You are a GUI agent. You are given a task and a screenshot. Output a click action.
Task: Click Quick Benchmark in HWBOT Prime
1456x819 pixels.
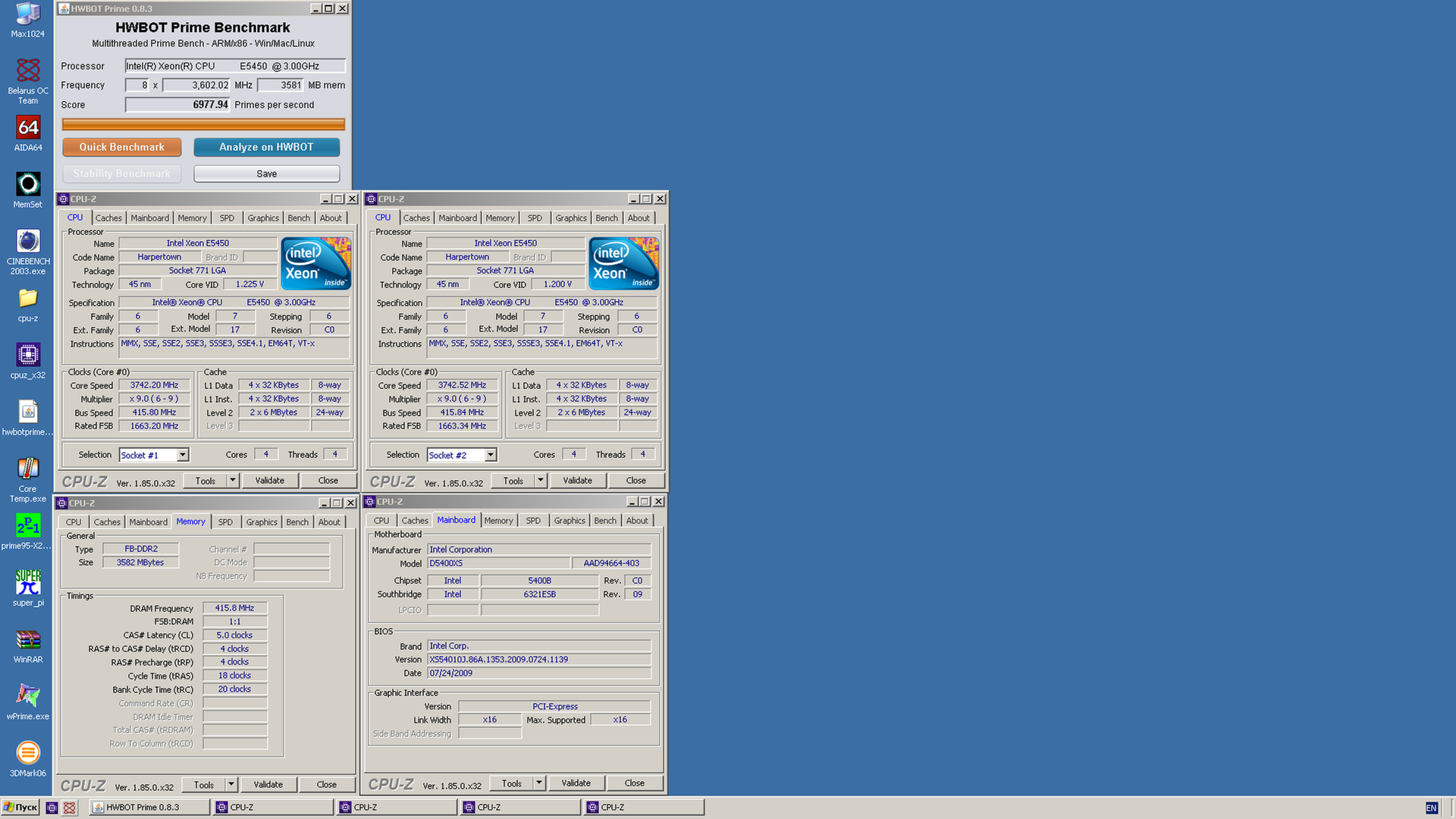[121, 147]
